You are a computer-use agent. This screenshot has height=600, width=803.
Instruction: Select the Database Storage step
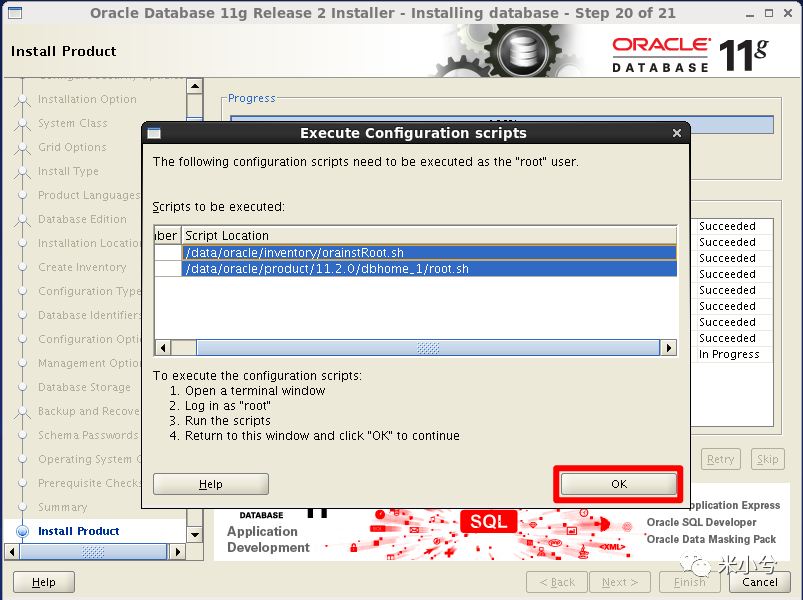pyautogui.click(x=84, y=388)
